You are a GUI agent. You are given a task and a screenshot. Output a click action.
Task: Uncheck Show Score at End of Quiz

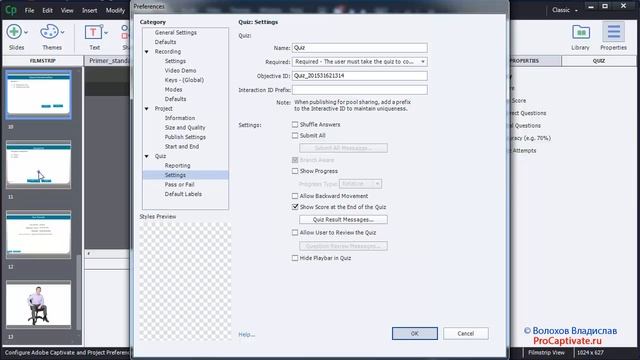click(x=295, y=207)
